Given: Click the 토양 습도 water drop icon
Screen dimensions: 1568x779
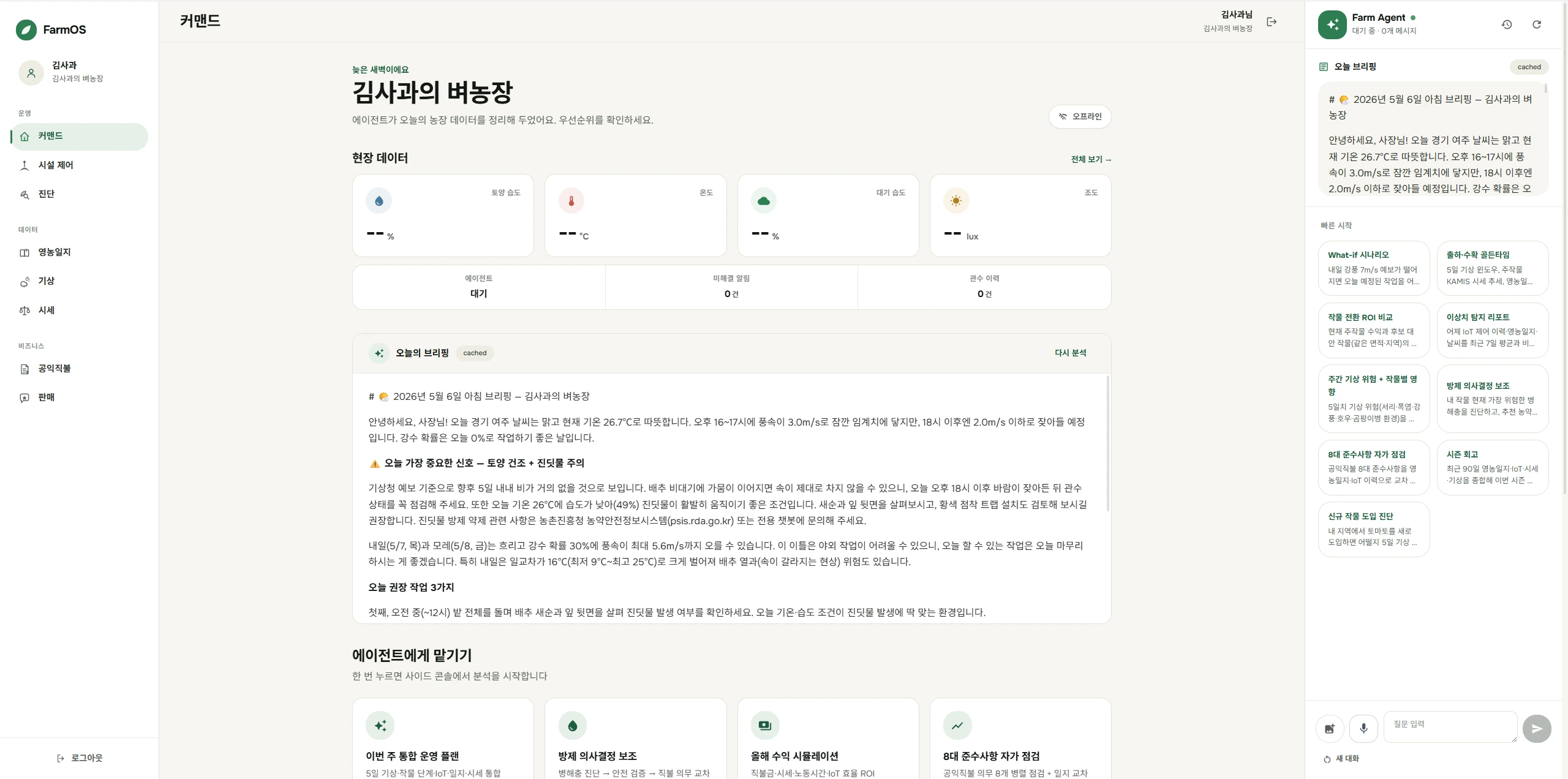Looking at the screenshot, I should point(379,201).
